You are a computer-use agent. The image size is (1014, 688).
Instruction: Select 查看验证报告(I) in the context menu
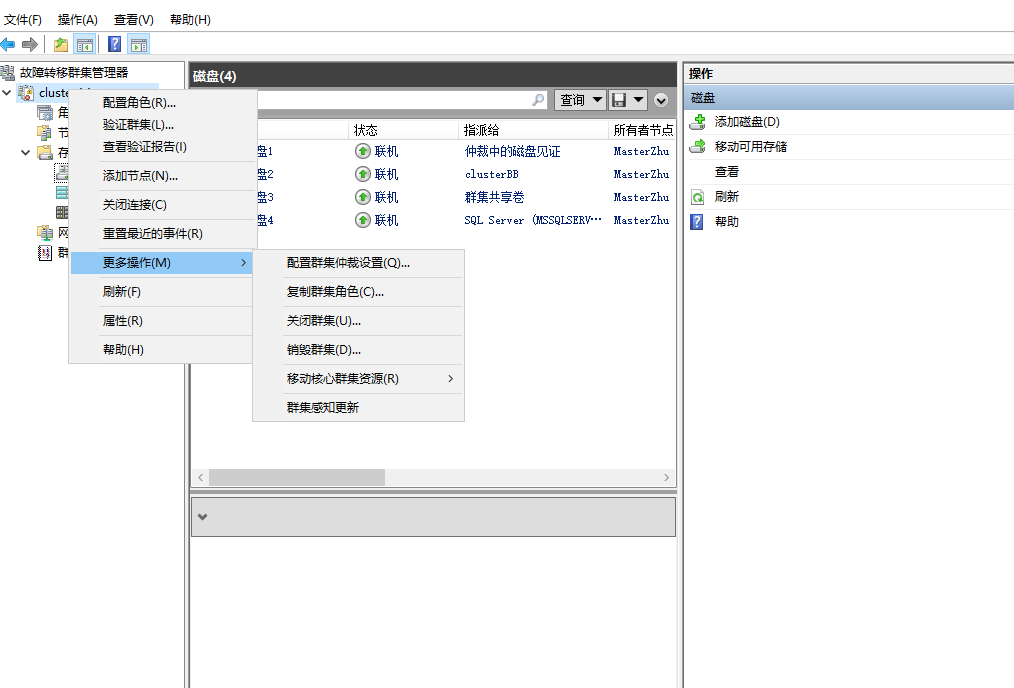(x=162, y=147)
